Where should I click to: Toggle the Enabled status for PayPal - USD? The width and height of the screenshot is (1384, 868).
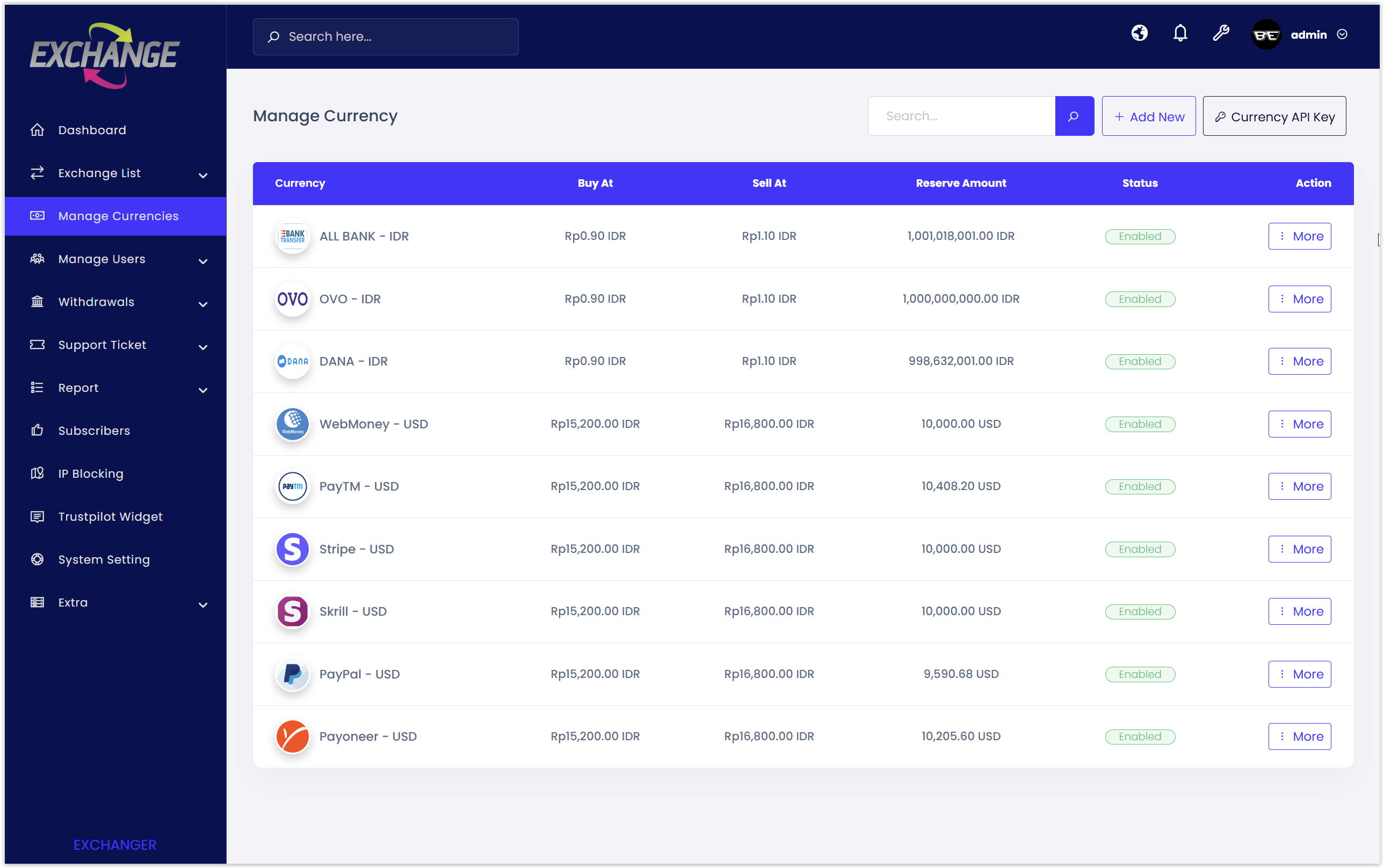pyautogui.click(x=1139, y=674)
